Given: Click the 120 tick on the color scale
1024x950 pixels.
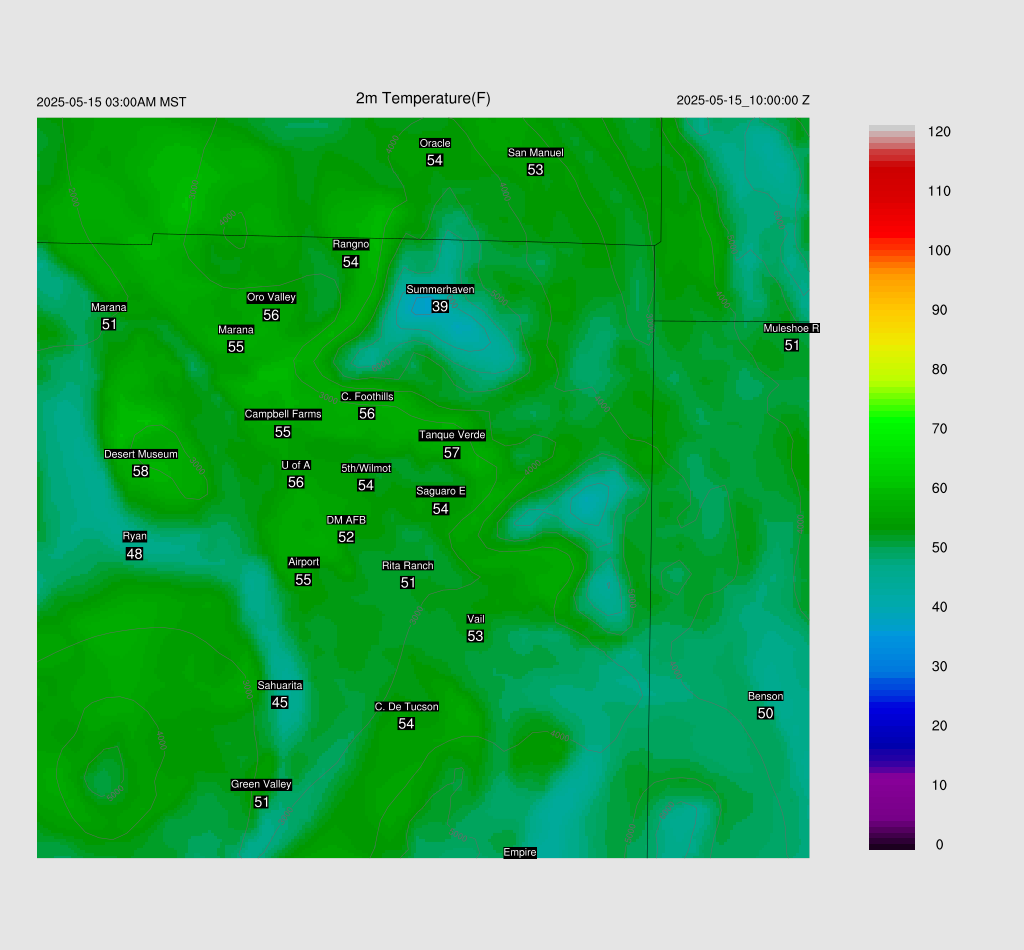Looking at the screenshot, I should 939,132.
